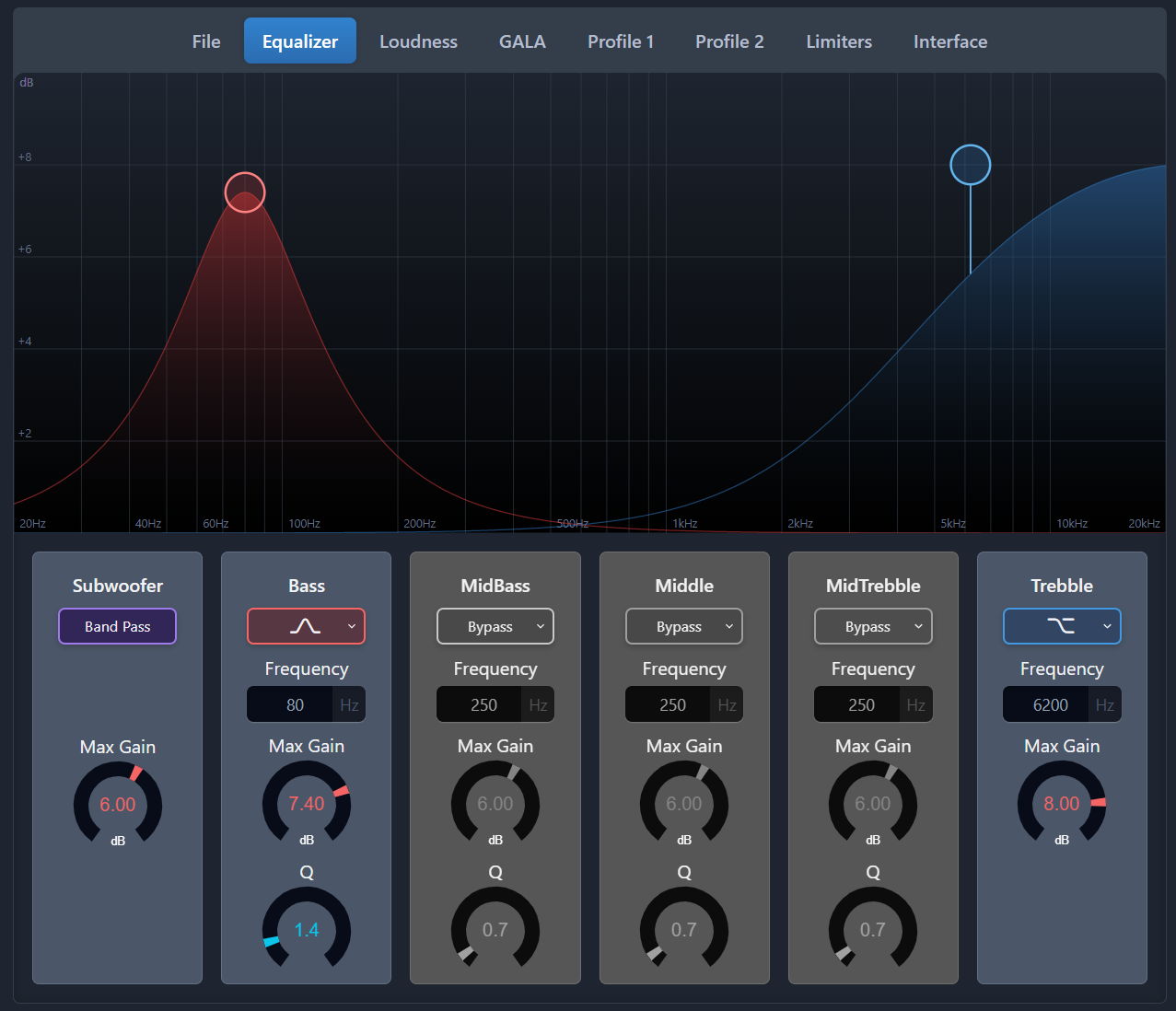Open the Bass filter type dropdown
1176x1011 pixels.
coord(306,626)
